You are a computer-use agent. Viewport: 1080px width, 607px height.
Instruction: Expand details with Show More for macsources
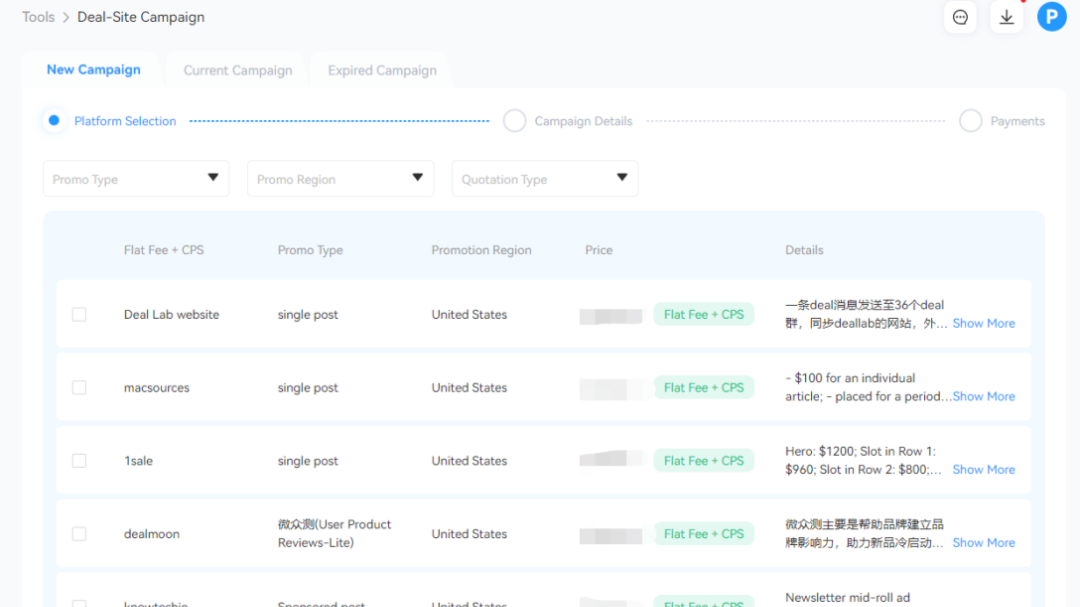coord(984,397)
